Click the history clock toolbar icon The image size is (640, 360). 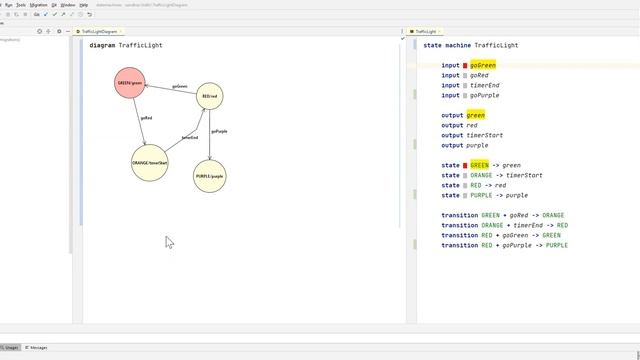pos(80,14)
